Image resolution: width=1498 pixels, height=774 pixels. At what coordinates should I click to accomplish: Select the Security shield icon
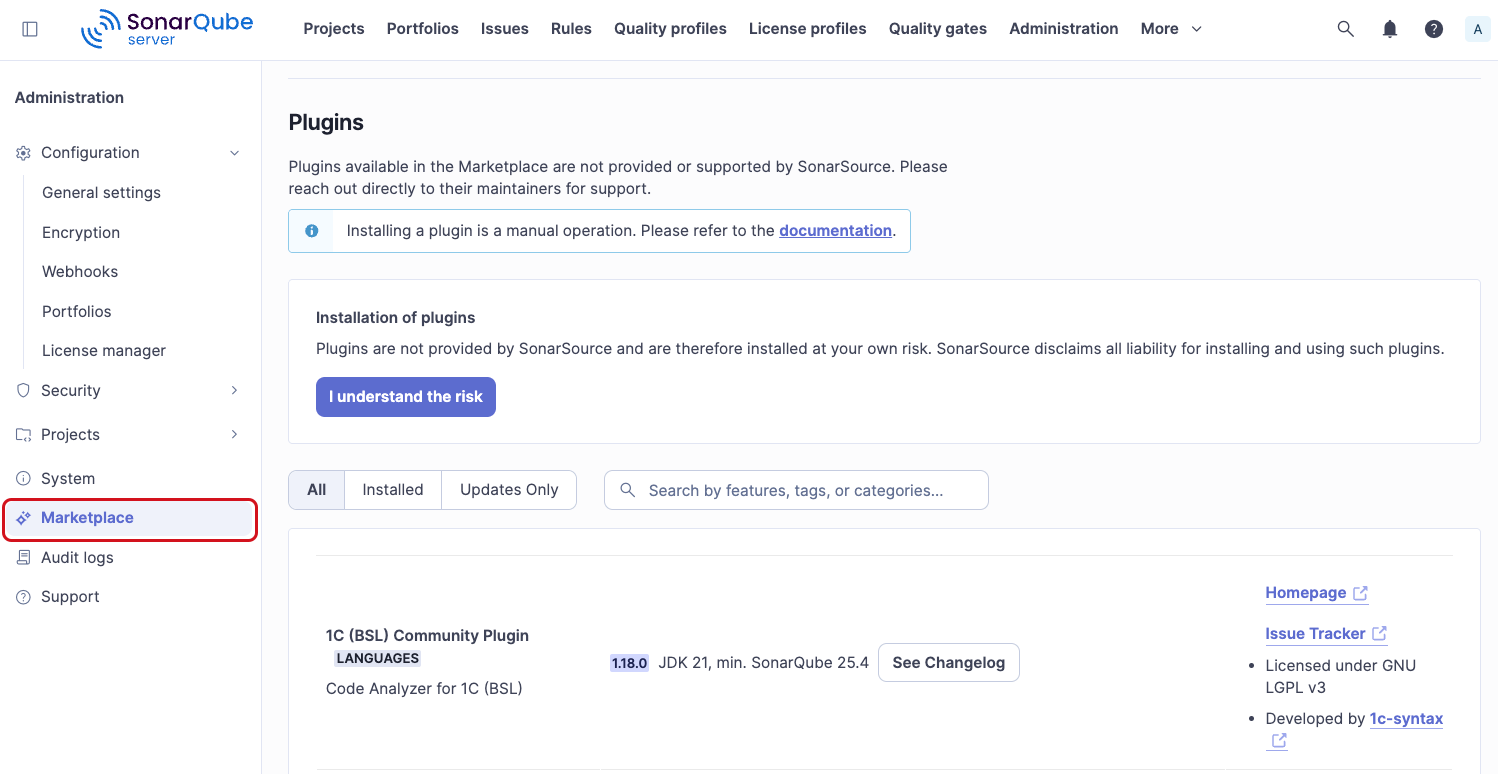[22, 390]
